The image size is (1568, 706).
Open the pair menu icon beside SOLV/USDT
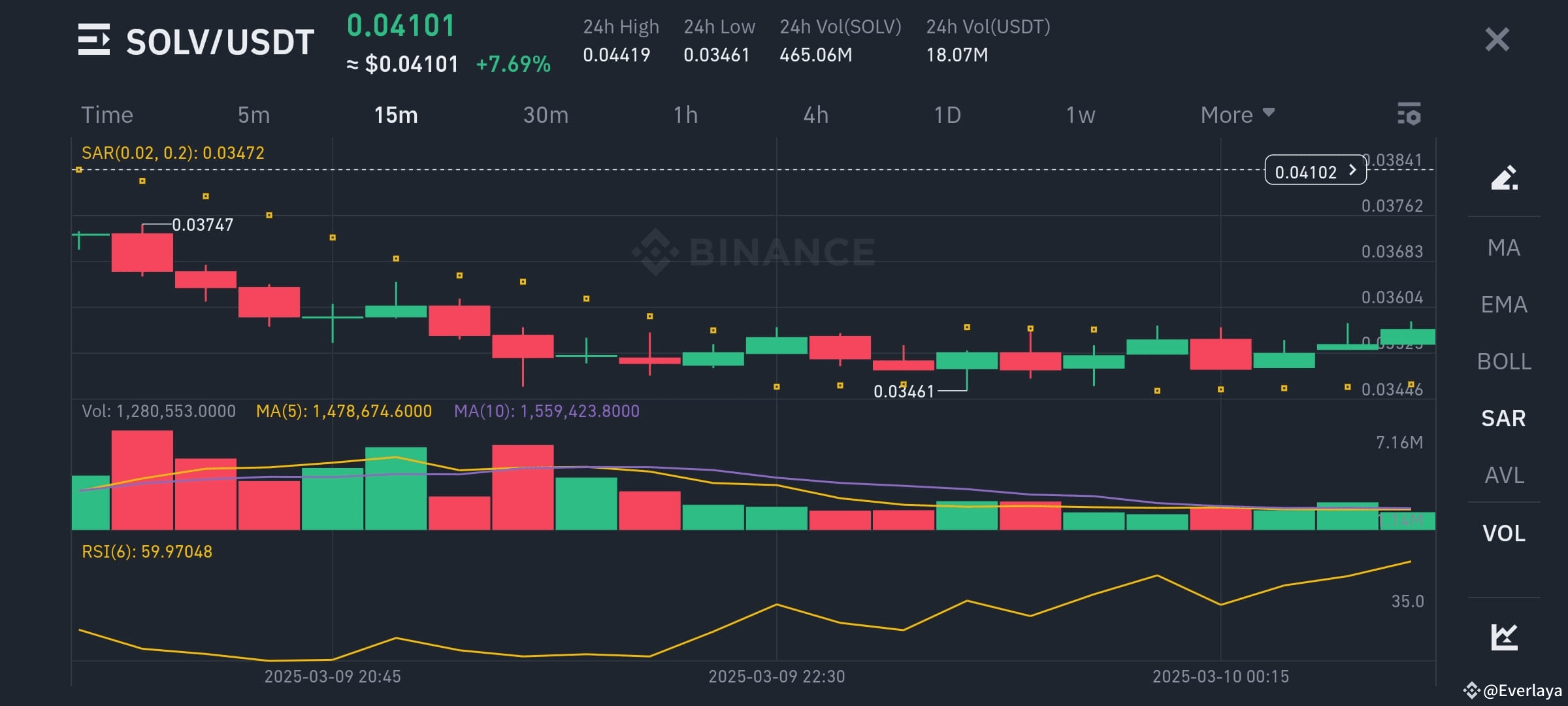(x=95, y=39)
